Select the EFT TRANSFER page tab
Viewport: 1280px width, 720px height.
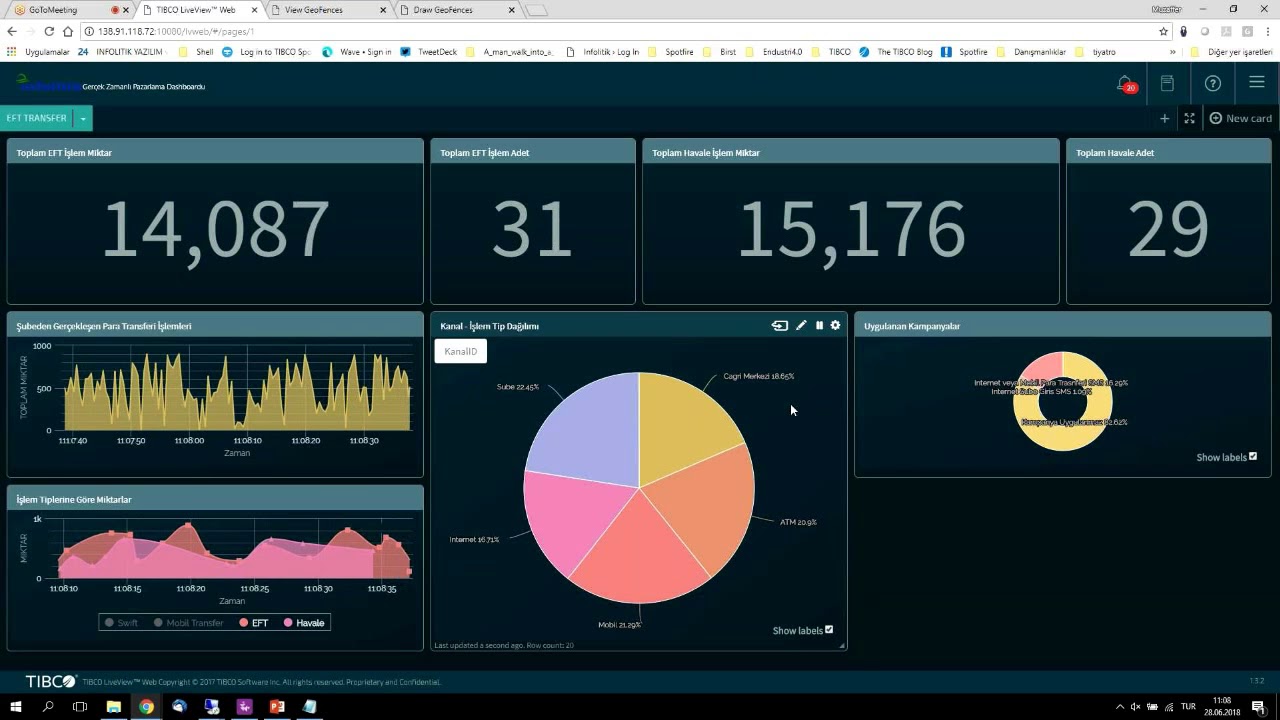pos(37,118)
